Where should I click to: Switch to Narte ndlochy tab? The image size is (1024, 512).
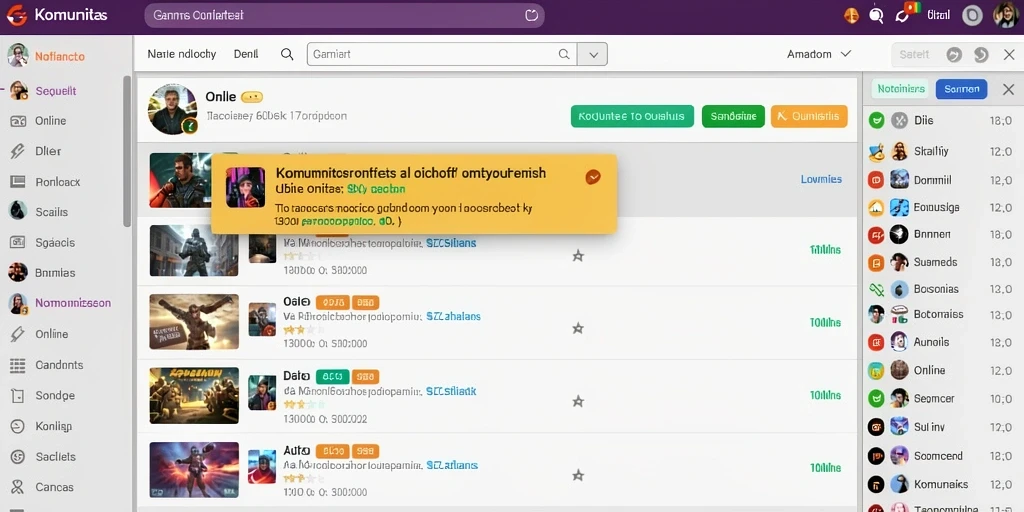tap(182, 54)
